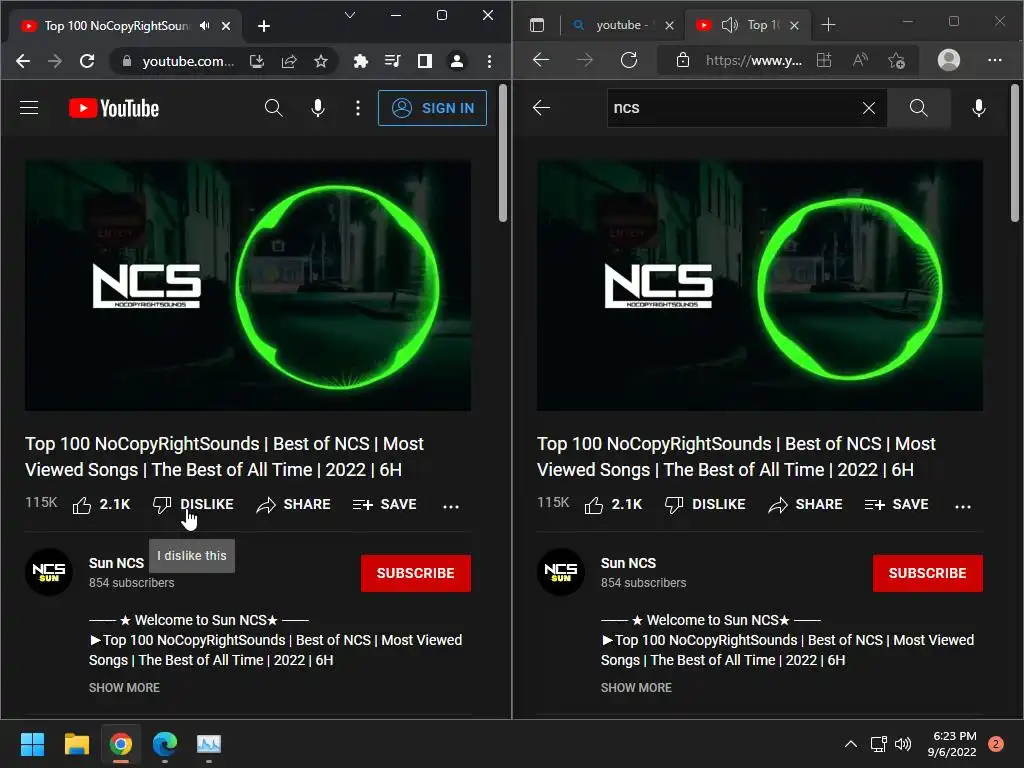Open Chrome extensions puzzle icon
The height and width of the screenshot is (768, 1024).
point(360,61)
